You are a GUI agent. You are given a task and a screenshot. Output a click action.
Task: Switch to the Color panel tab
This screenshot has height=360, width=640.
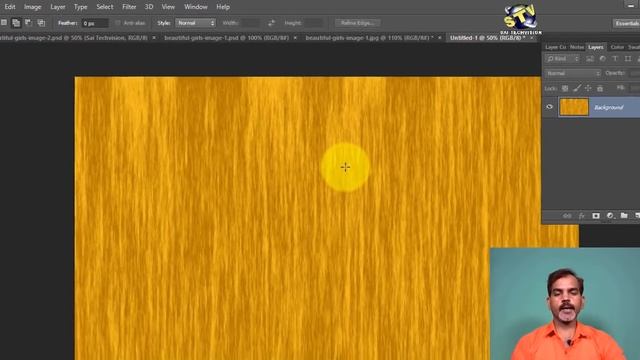[x=617, y=47]
